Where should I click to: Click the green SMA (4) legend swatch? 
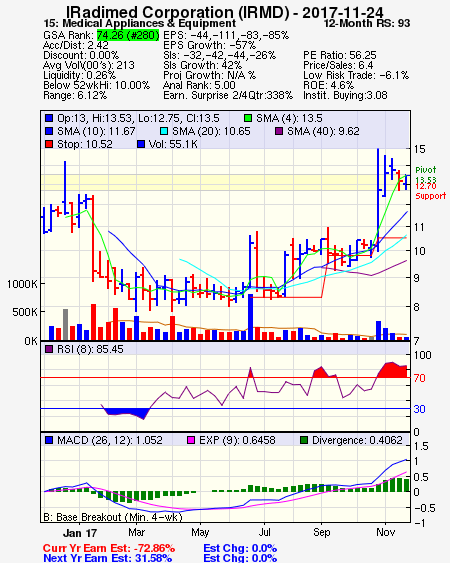248,118
